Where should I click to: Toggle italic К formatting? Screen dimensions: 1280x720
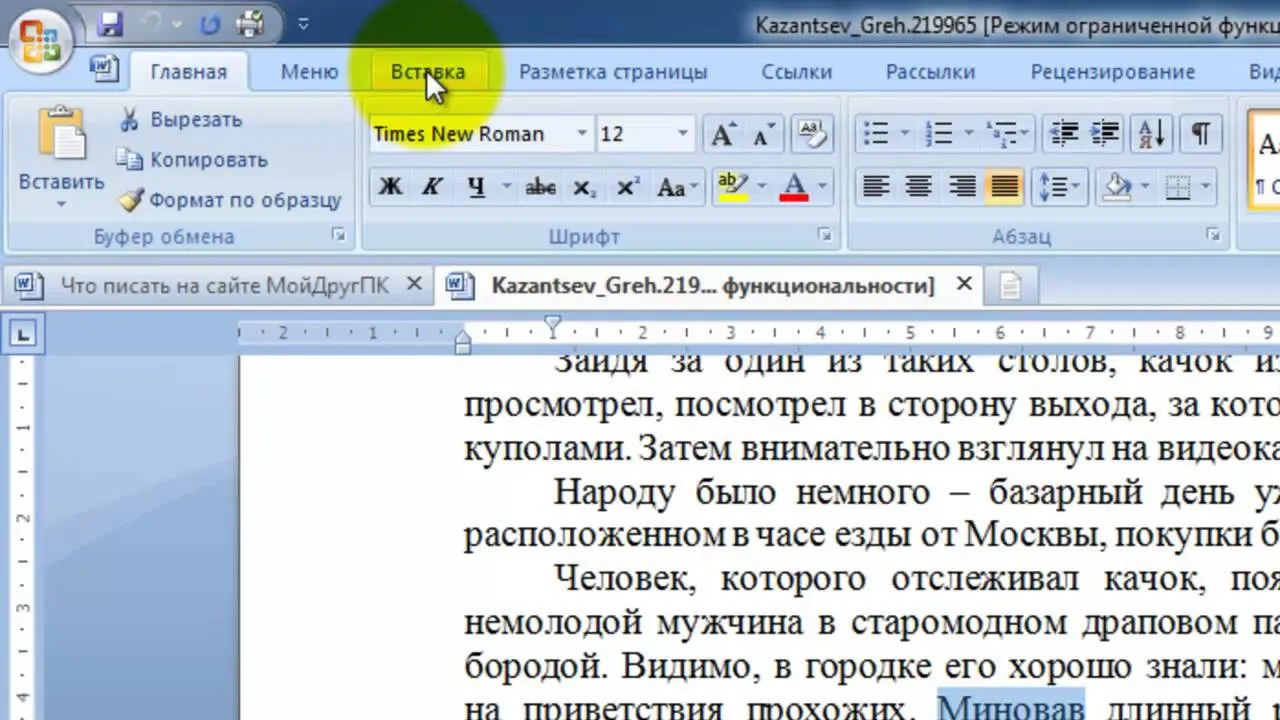point(431,187)
